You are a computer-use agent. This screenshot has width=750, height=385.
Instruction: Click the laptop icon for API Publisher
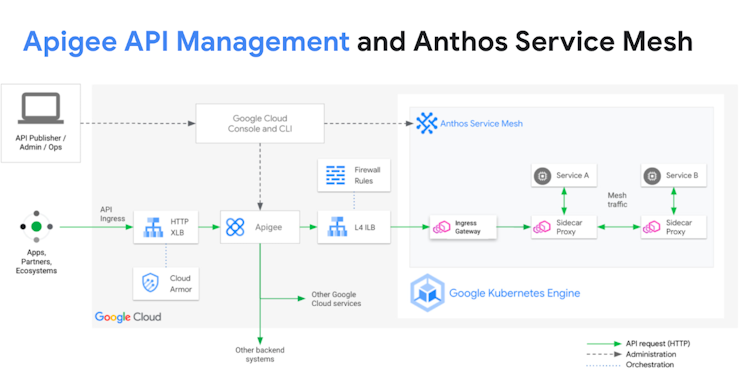click(x=41, y=108)
